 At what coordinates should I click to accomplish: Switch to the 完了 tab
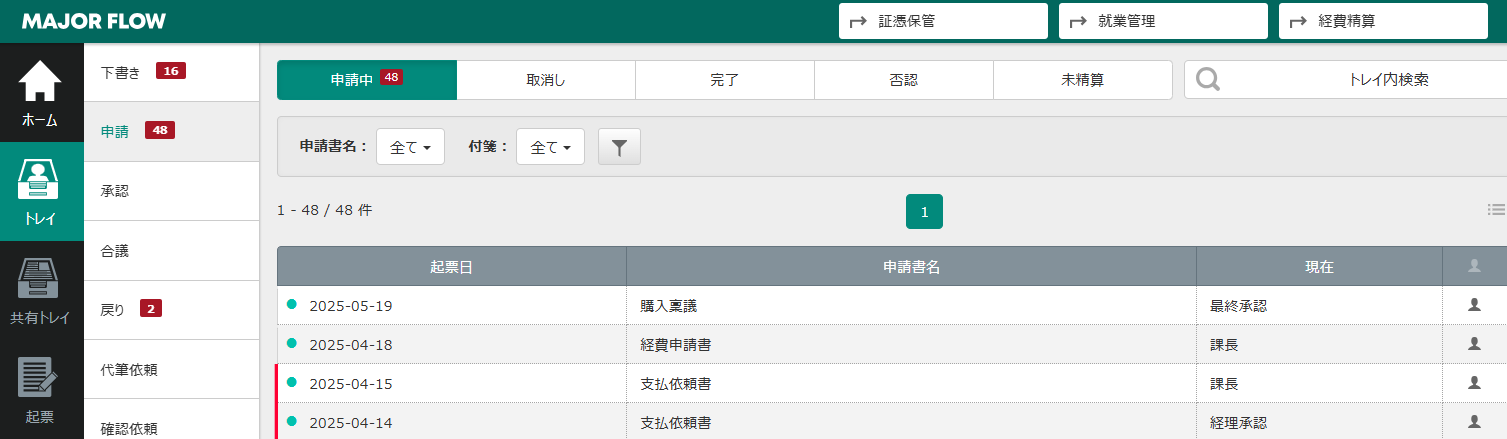pyautogui.click(x=725, y=80)
